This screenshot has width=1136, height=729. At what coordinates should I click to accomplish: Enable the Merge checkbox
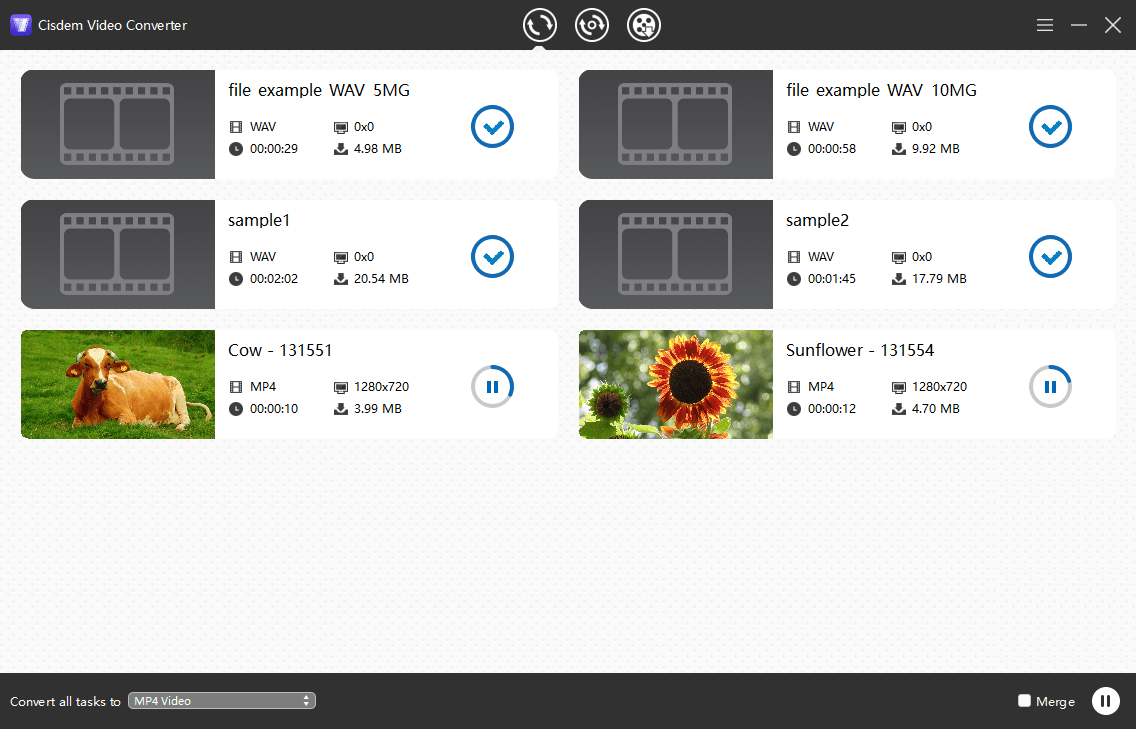[1024, 701]
